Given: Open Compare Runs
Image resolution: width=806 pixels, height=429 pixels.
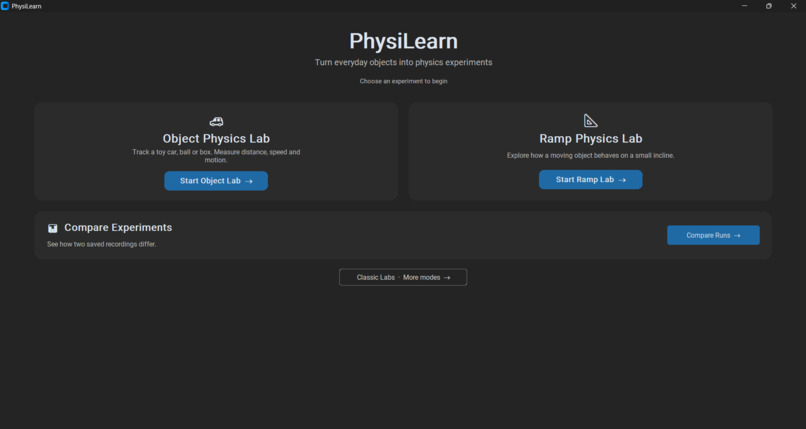Looking at the screenshot, I should tap(713, 235).
